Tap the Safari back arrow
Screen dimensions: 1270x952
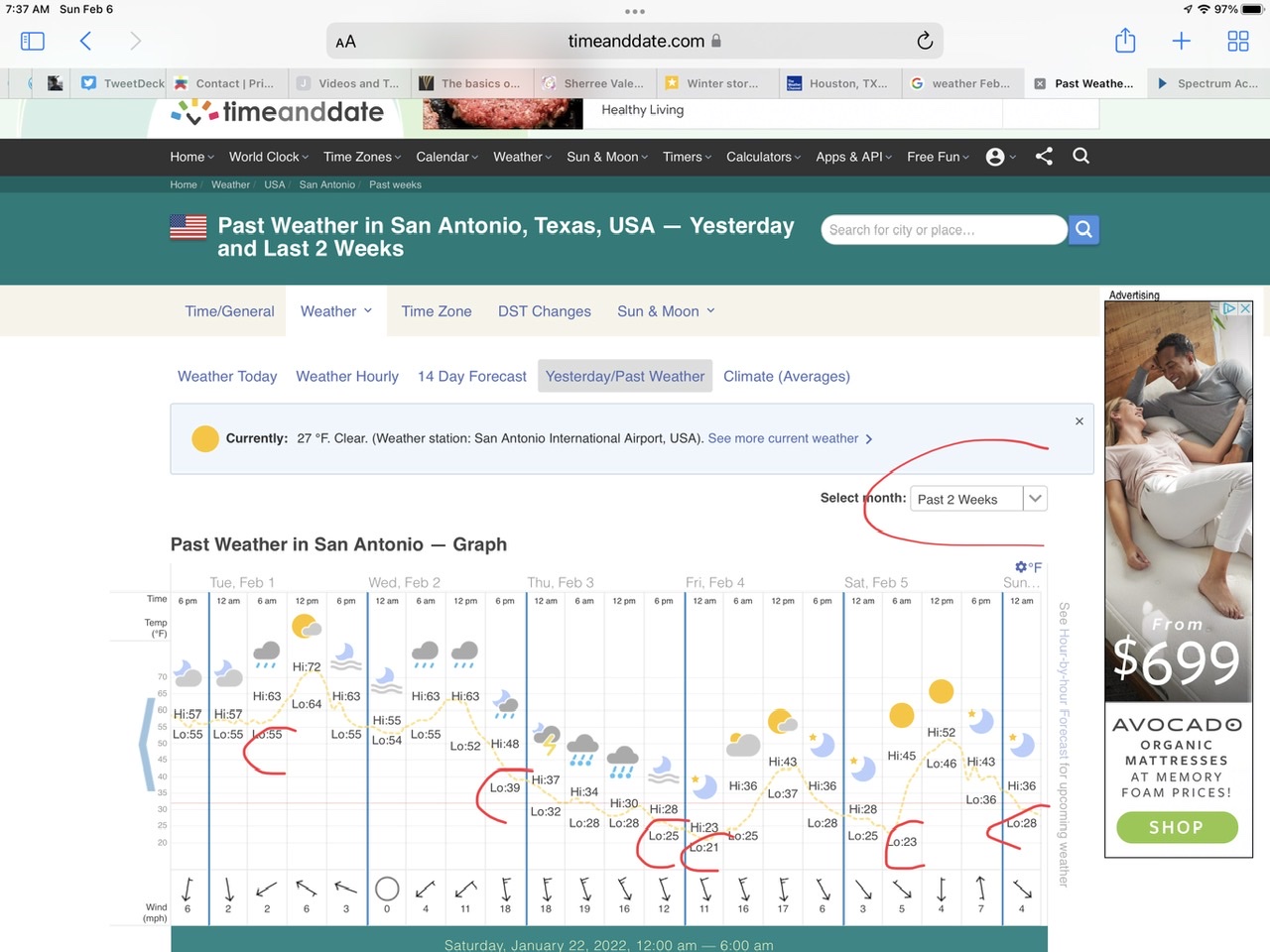[x=85, y=41]
